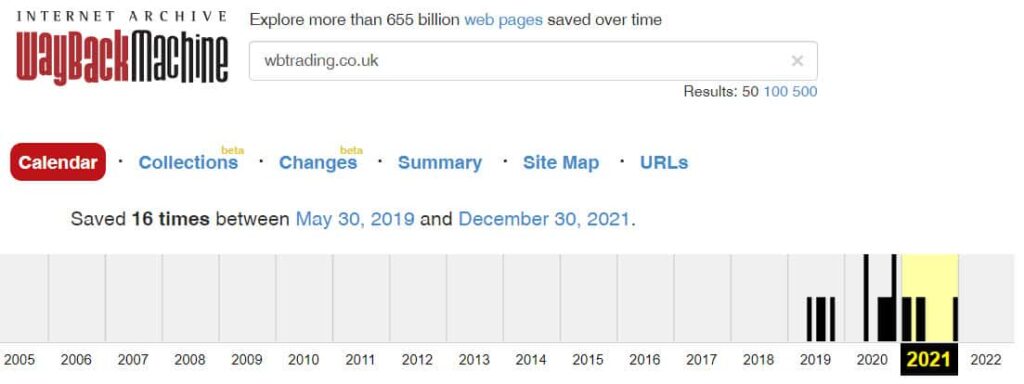Open the 'web pages' link
The image size is (1024, 384).
click(503, 20)
